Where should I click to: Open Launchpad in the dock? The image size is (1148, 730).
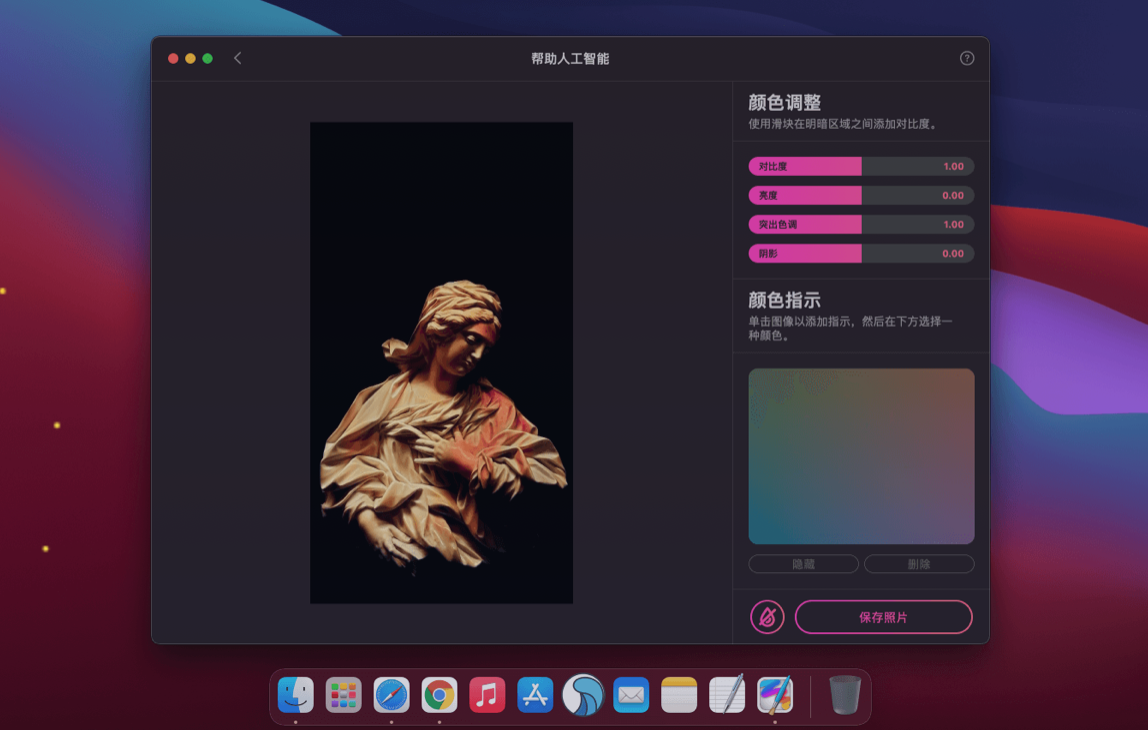point(344,695)
